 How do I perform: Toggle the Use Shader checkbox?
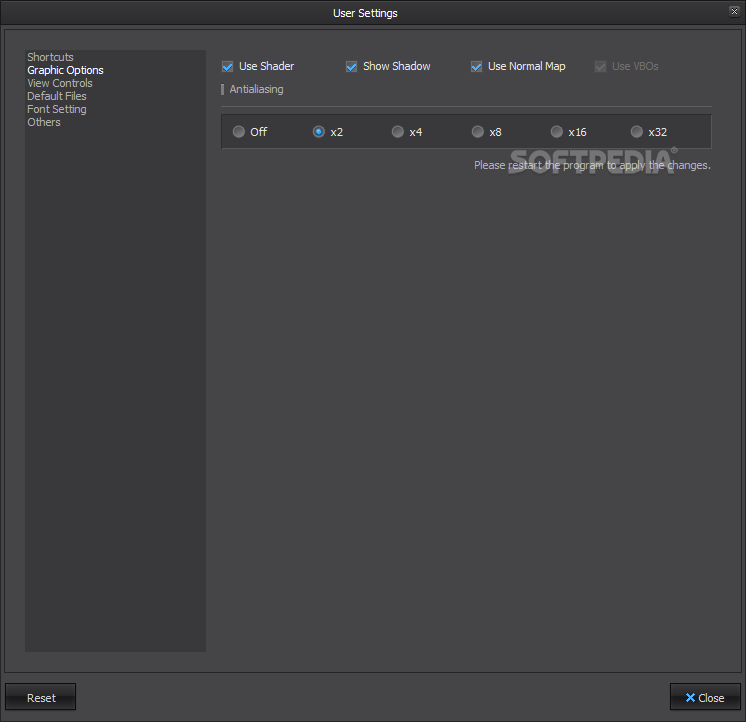tap(227, 67)
